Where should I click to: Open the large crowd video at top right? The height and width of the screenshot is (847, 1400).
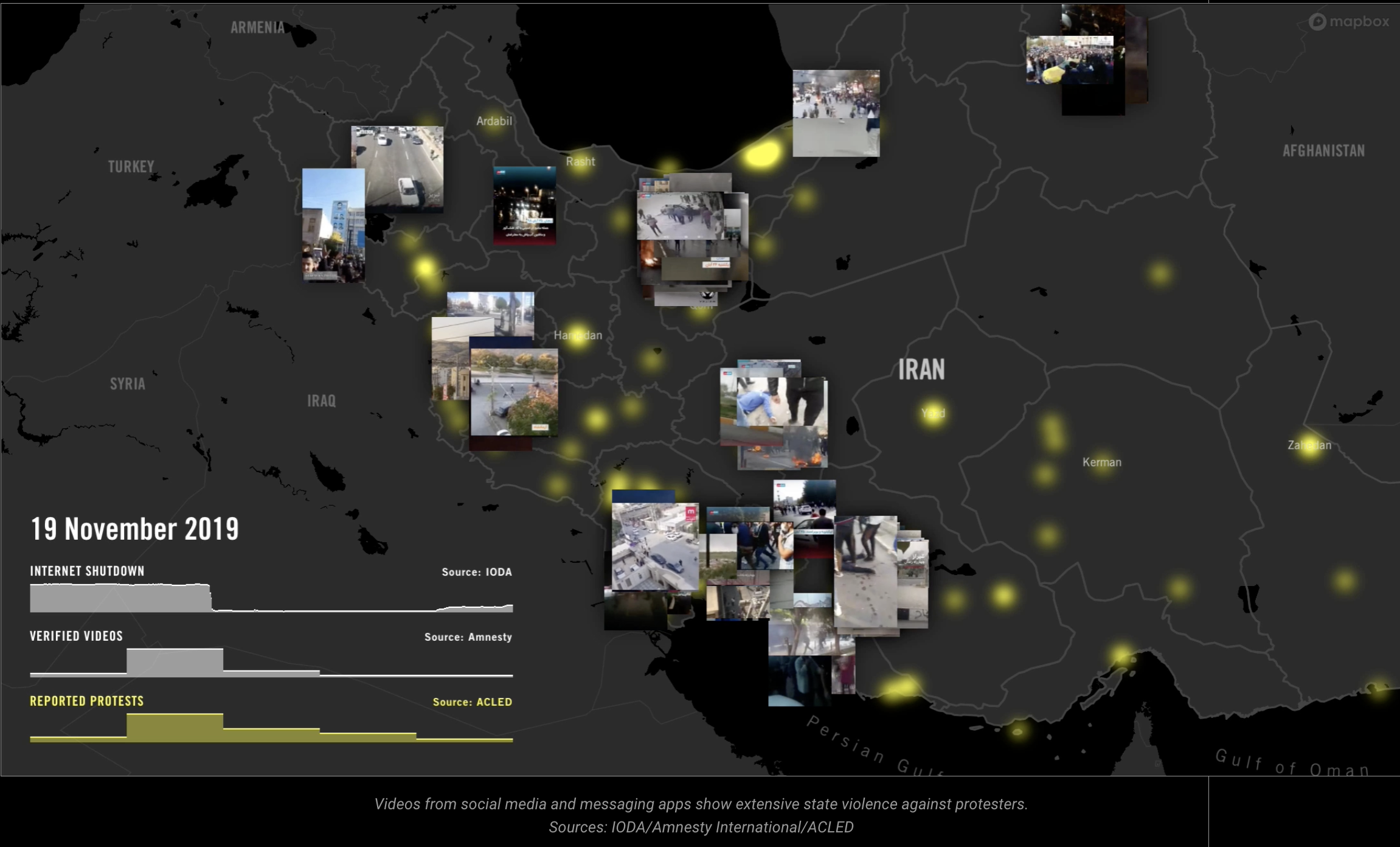(x=1069, y=60)
